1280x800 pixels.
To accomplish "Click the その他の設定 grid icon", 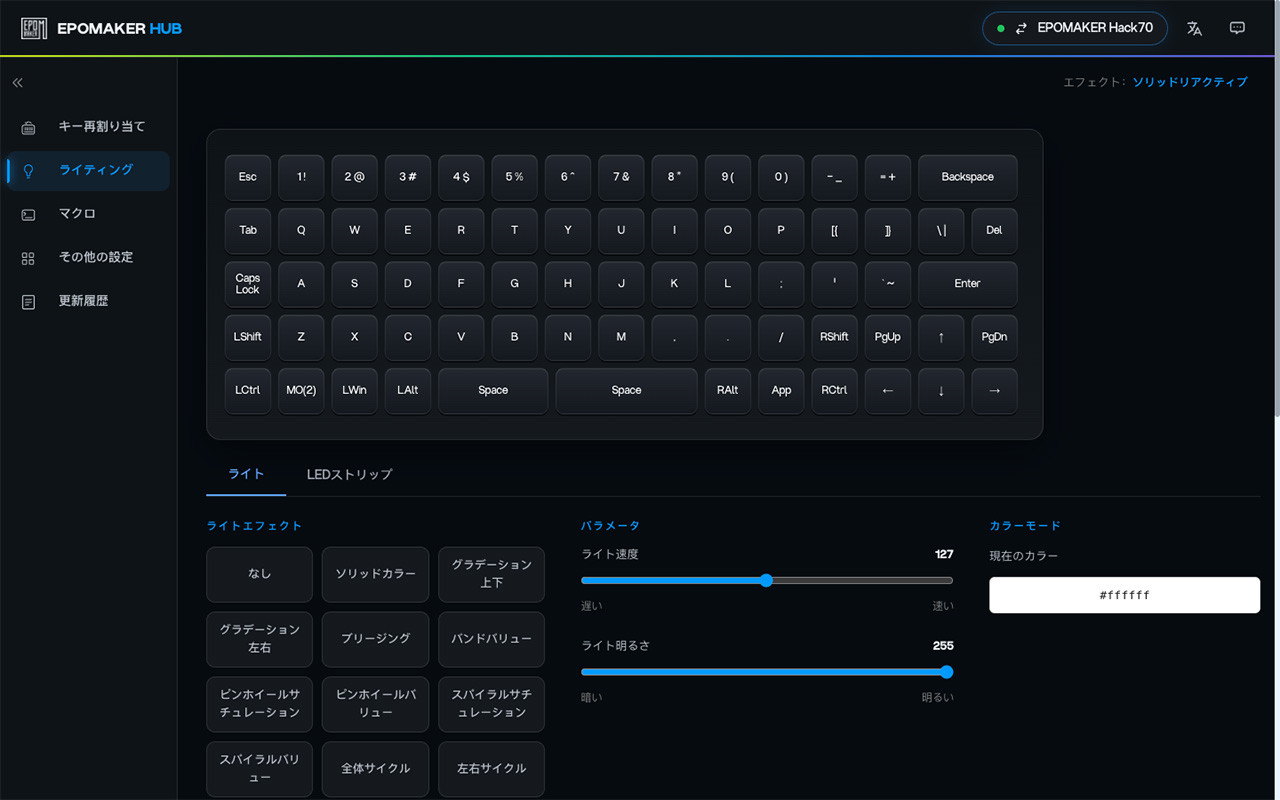I will pos(28,258).
